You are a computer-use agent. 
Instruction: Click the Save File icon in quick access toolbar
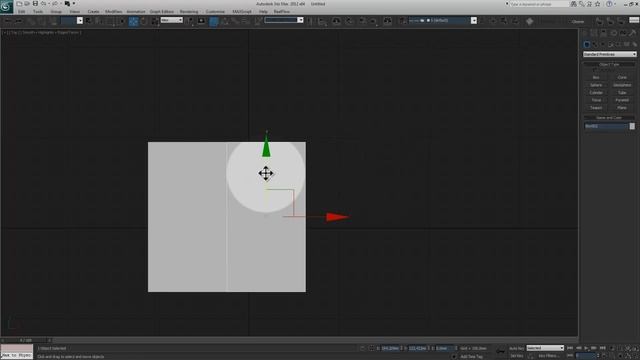pos(35,4)
